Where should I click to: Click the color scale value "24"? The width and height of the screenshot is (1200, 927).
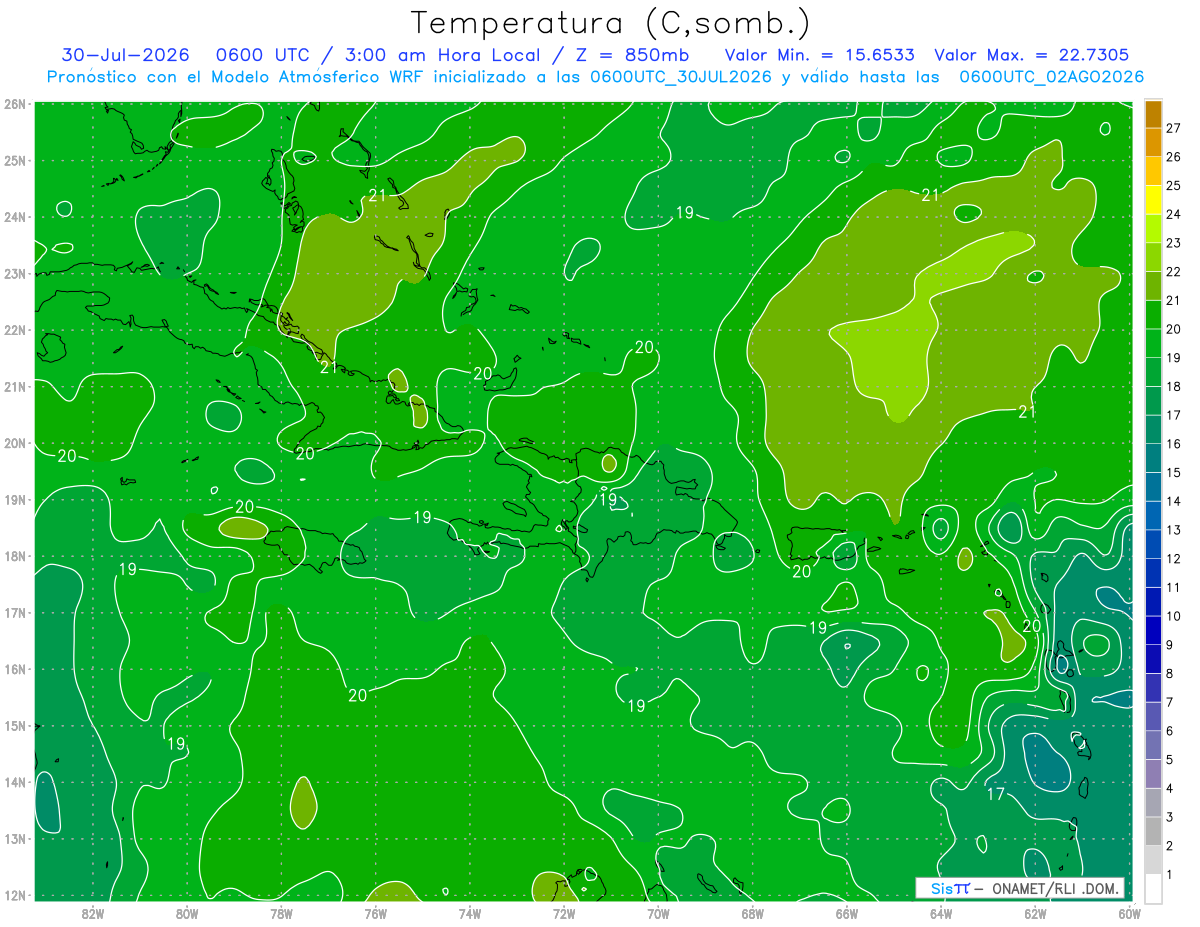pos(1173,214)
